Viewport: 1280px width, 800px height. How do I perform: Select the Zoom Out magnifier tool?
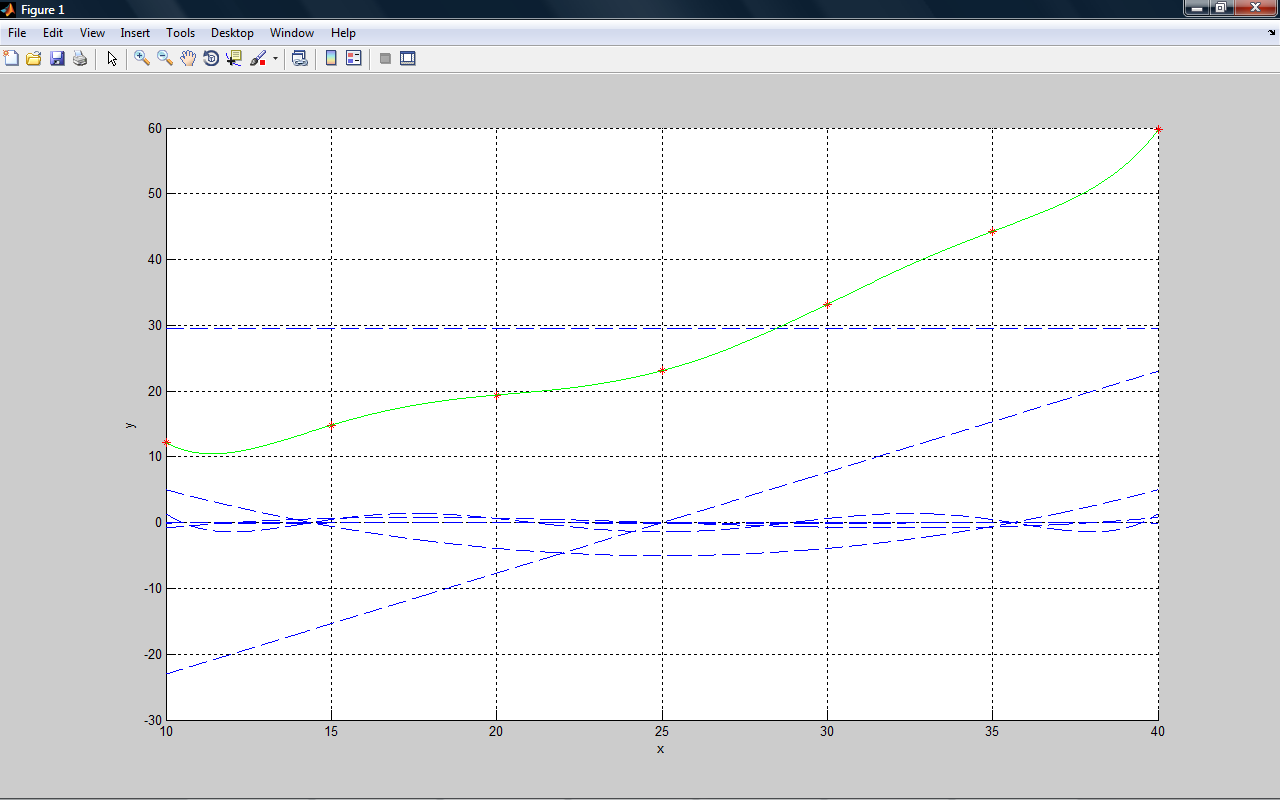click(x=165, y=59)
